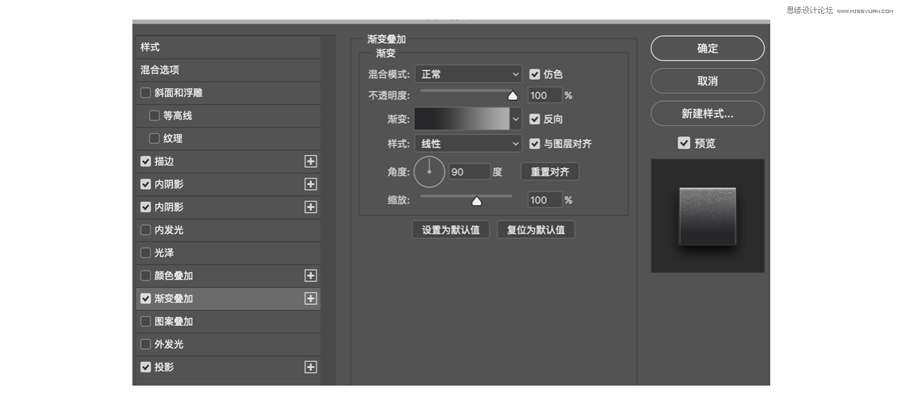The image size is (900, 398).
Task: Click the 不透明度 slider handle
Action: [x=513, y=96]
